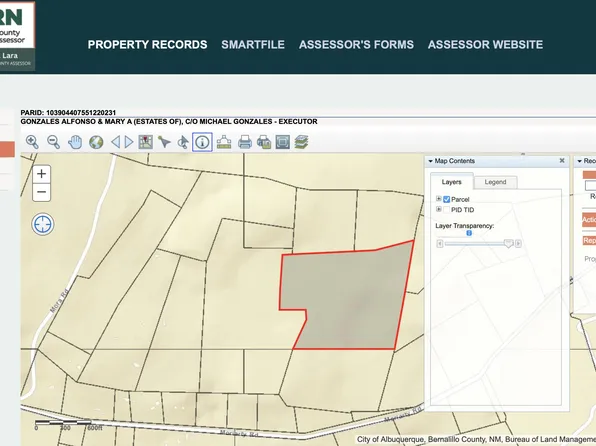Click the Mora Rd label

59,301
